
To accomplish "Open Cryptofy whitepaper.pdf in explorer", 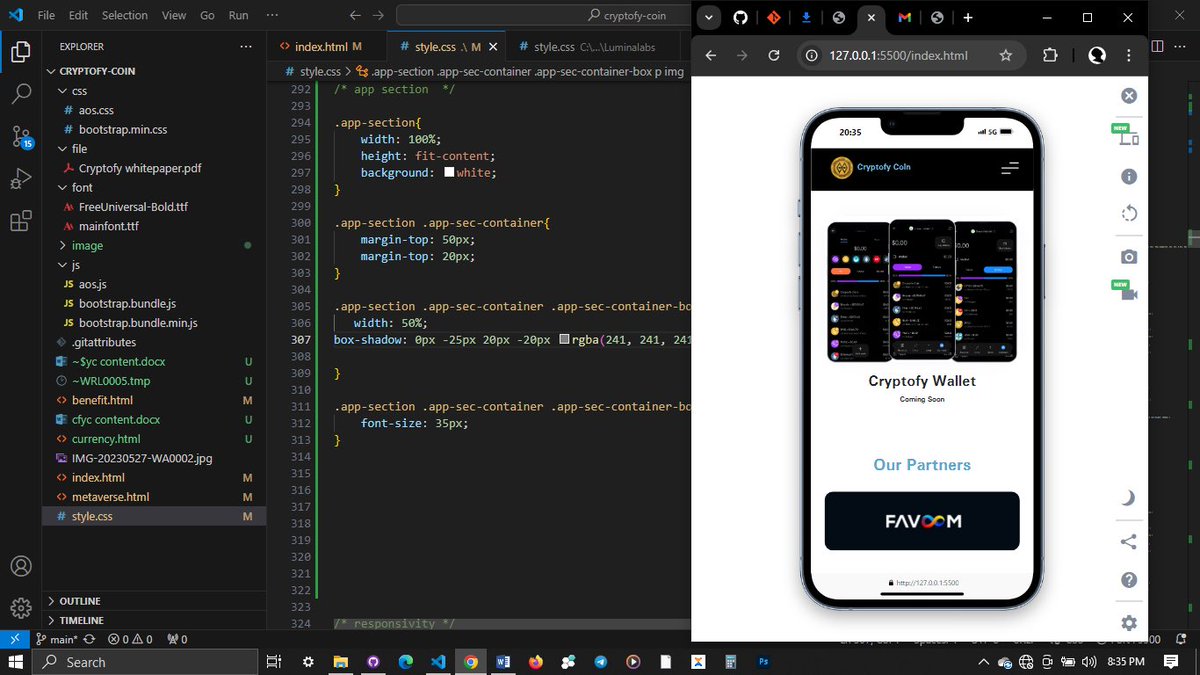I will click(140, 168).
